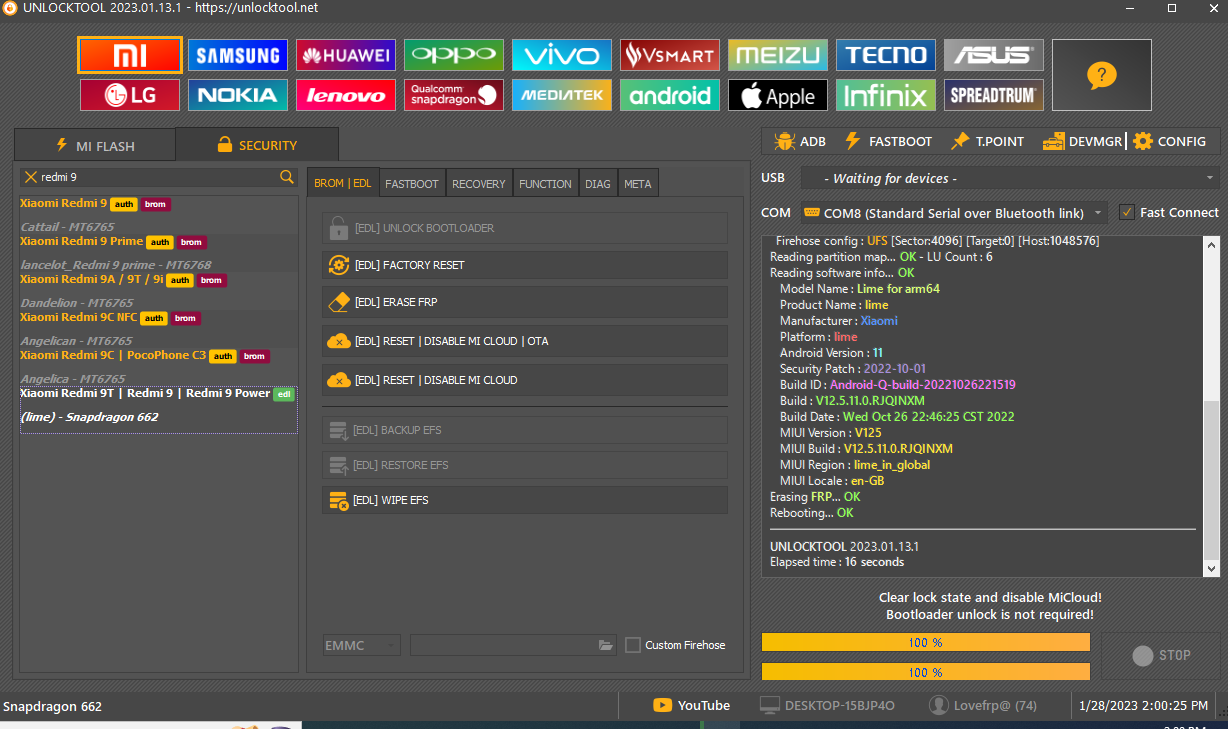The image size is (1228, 729).
Task: Open the USB devices dropdown
Action: tap(1009, 178)
